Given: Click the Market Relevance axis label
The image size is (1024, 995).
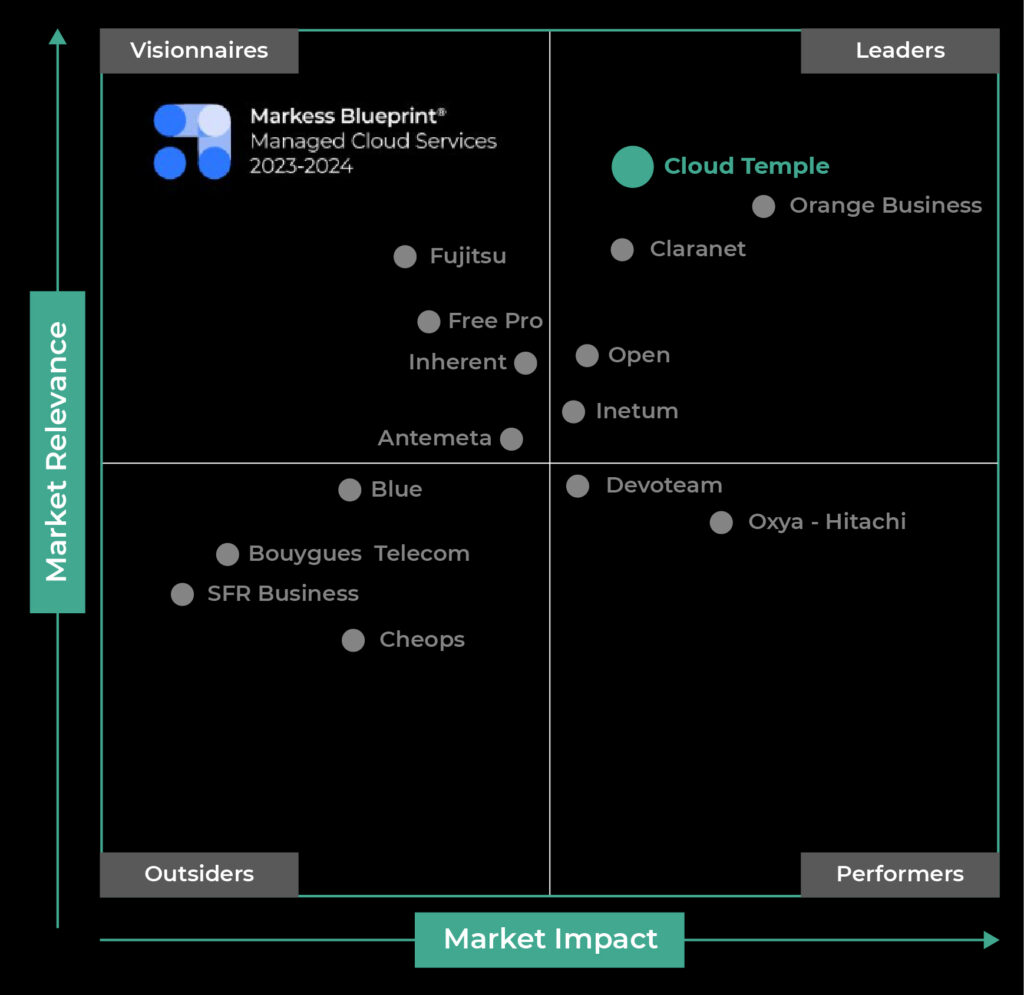Looking at the screenshot, I should pyautogui.click(x=57, y=452).
